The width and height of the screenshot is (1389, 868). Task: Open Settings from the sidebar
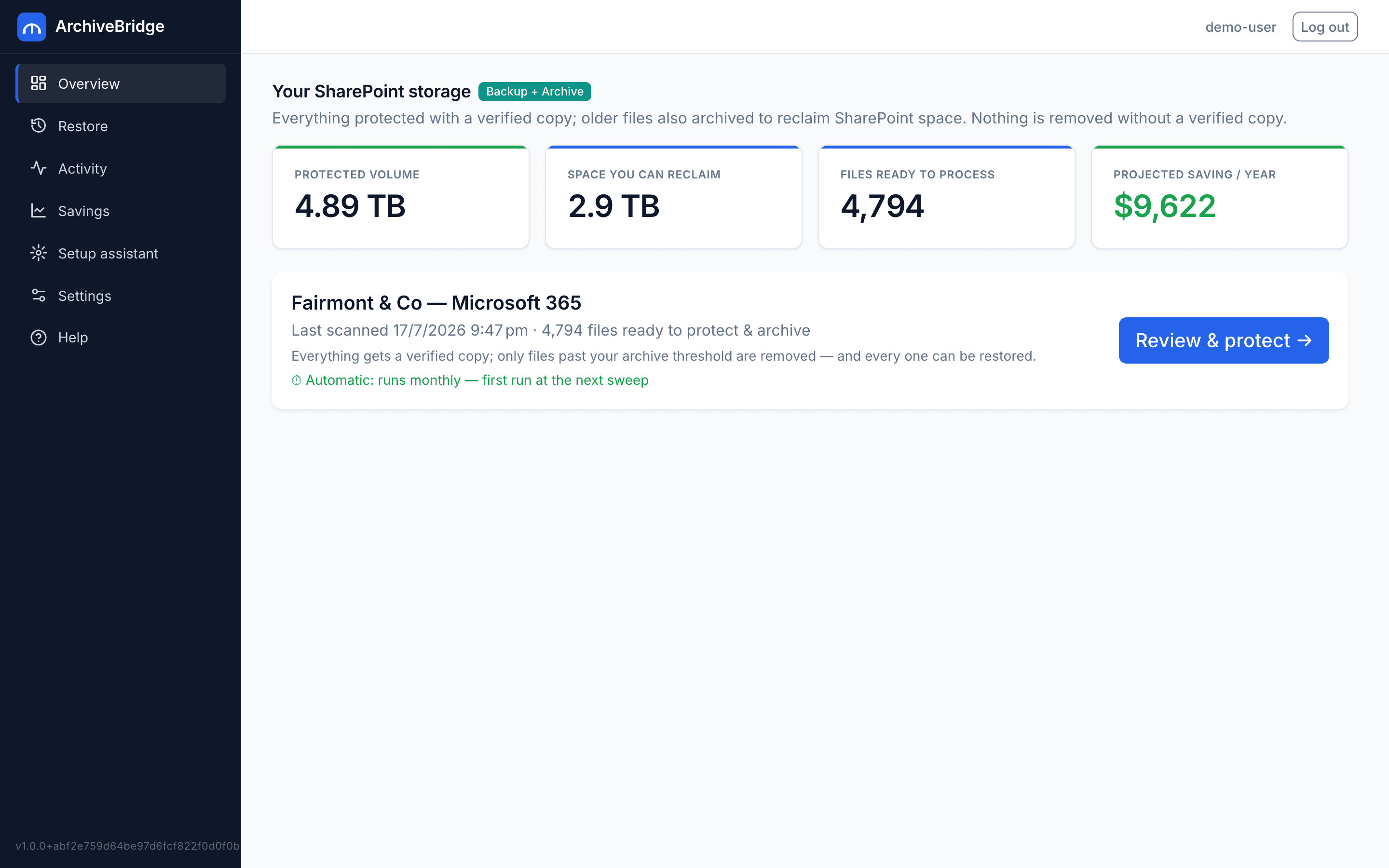point(121,296)
